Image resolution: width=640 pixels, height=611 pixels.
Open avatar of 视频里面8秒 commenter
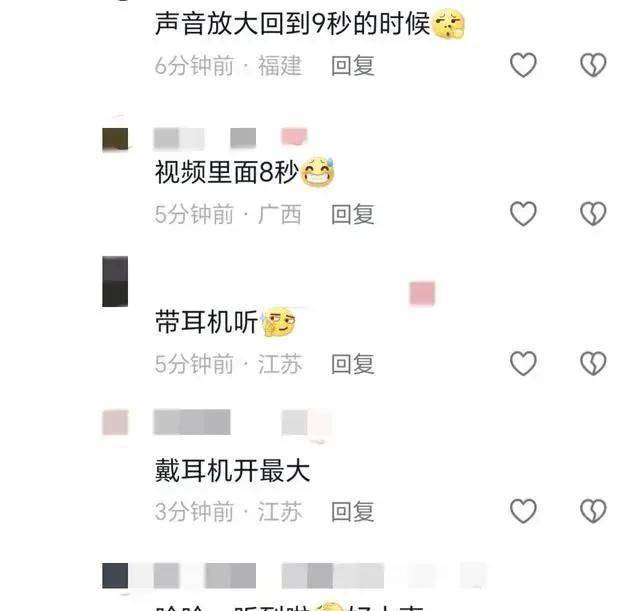pos(115,139)
